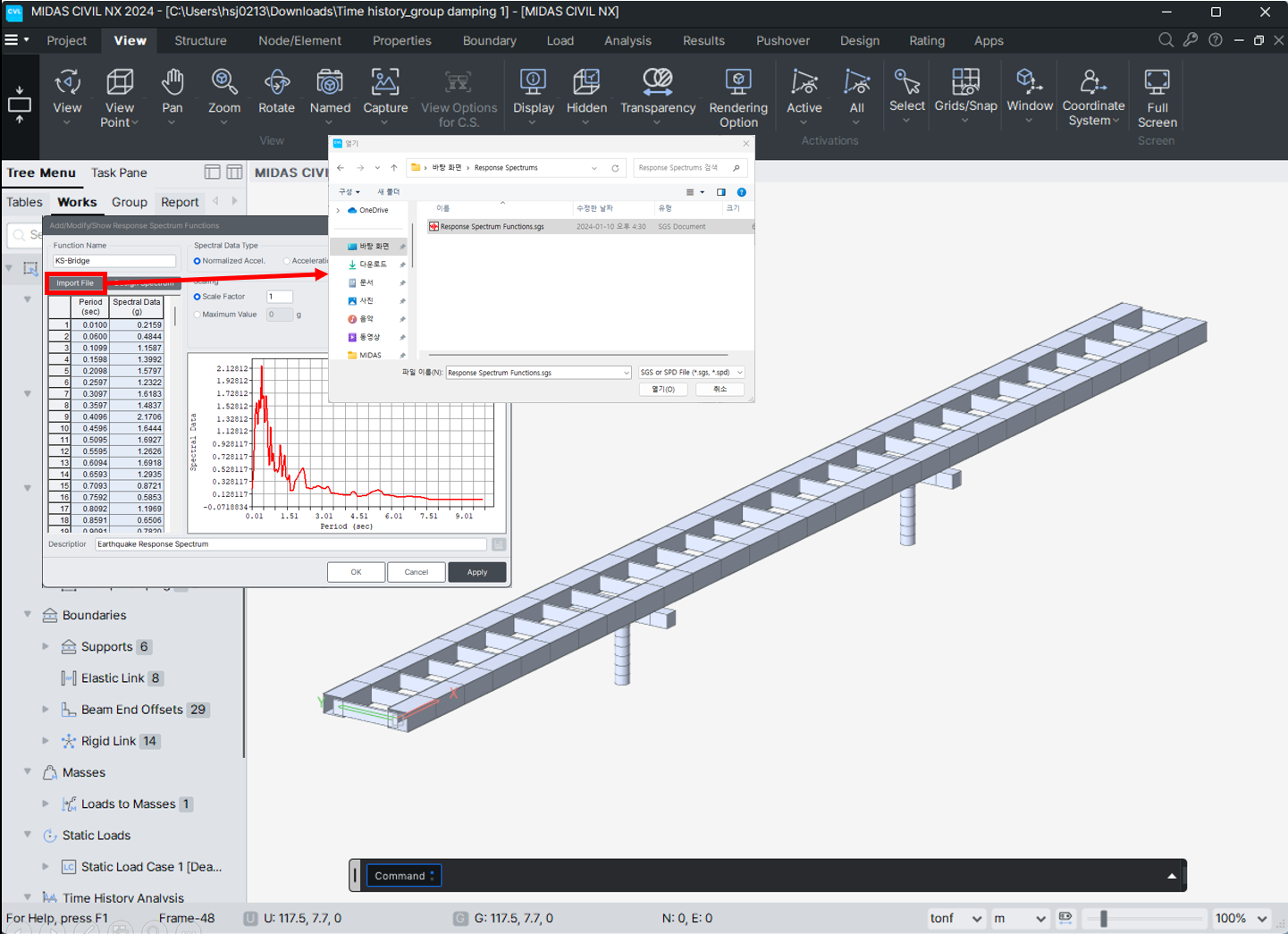Open the tonf force unit dropdown
The height and width of the screenshot is (934, 1288).
pyautogui.click(x=955, y=918)
